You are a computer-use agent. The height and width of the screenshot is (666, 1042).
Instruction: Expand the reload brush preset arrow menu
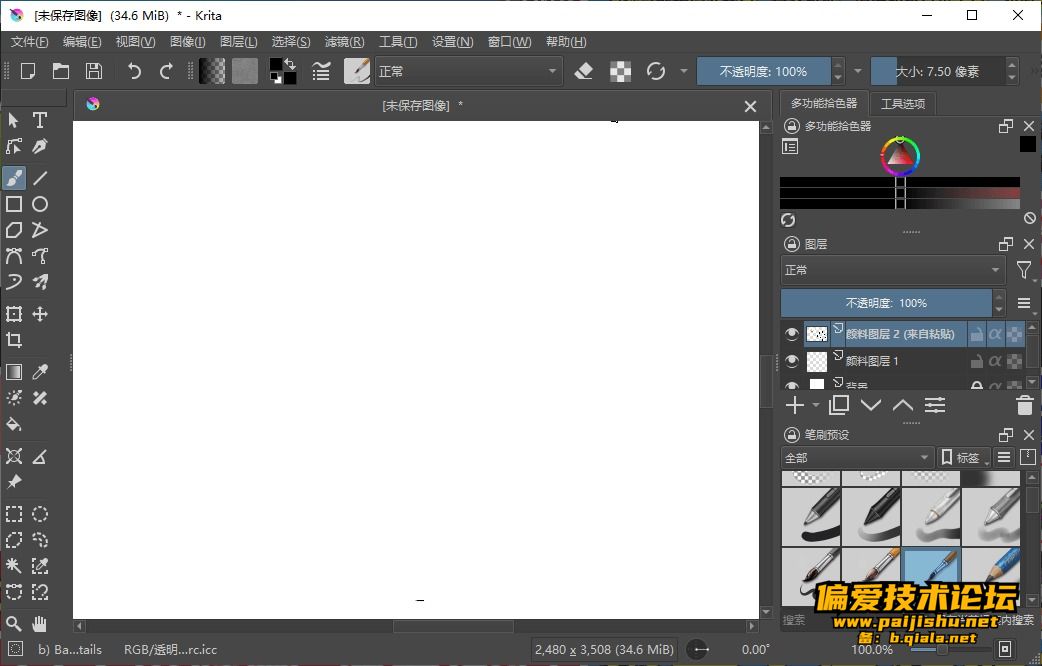684,71
